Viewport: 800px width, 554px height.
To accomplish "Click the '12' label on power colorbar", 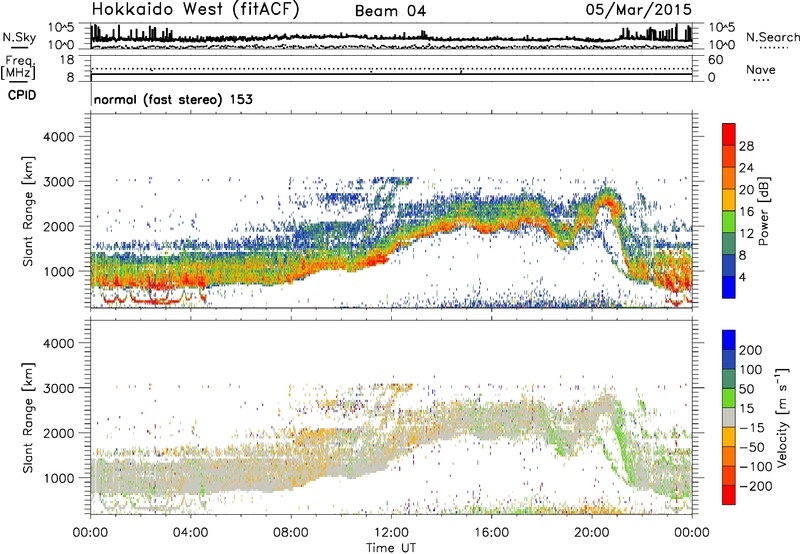I will click(x=746, y=234).
